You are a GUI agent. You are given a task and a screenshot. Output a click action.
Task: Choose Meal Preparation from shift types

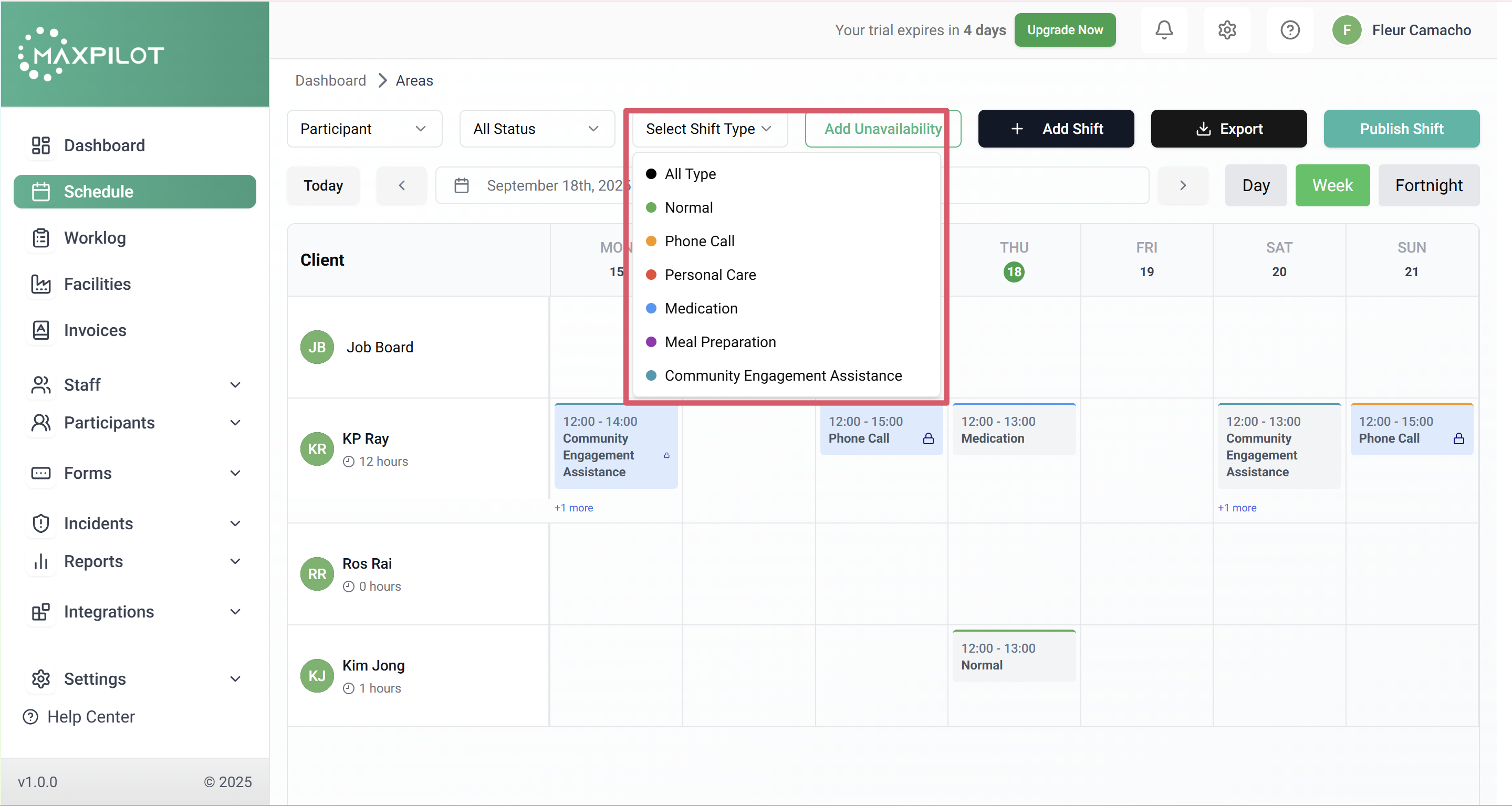(719, 342)
